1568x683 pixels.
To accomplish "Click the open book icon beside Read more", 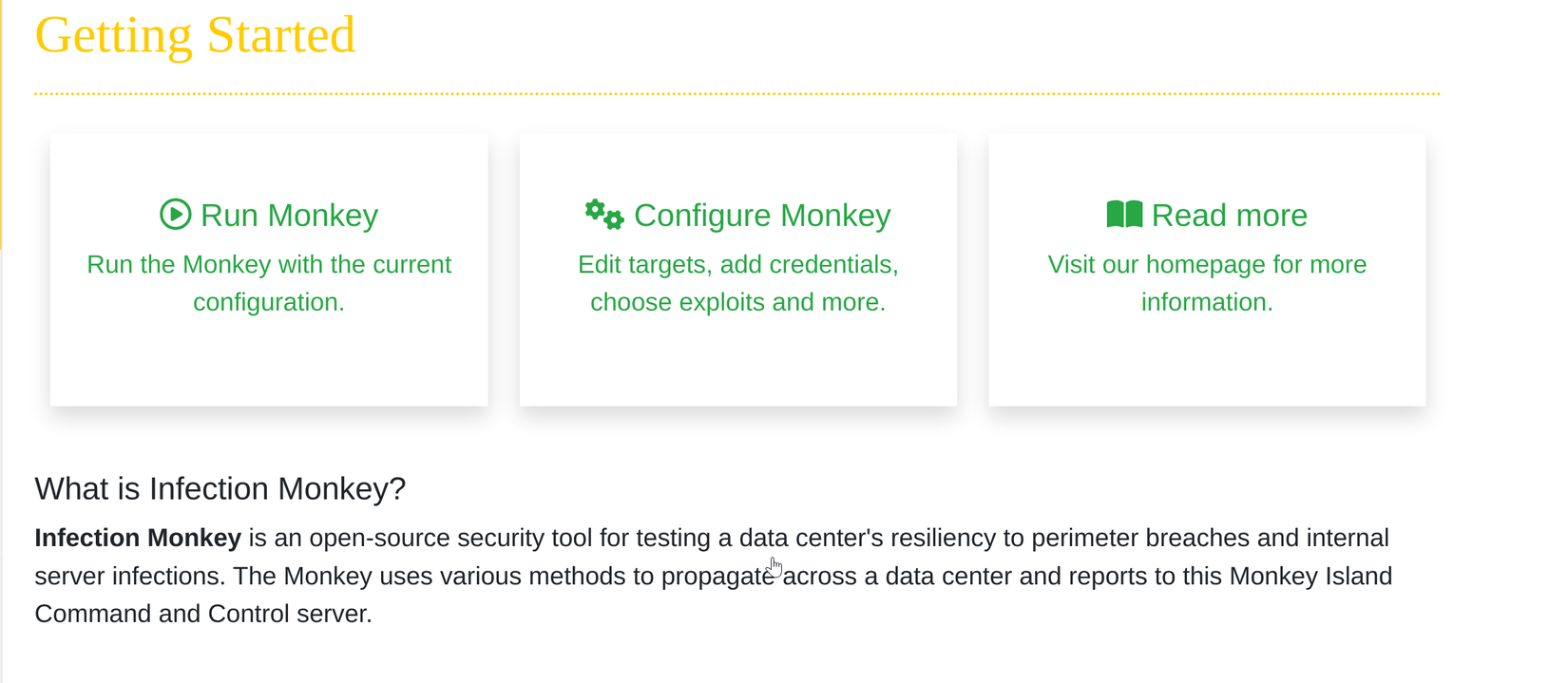I will [1124, 215].
